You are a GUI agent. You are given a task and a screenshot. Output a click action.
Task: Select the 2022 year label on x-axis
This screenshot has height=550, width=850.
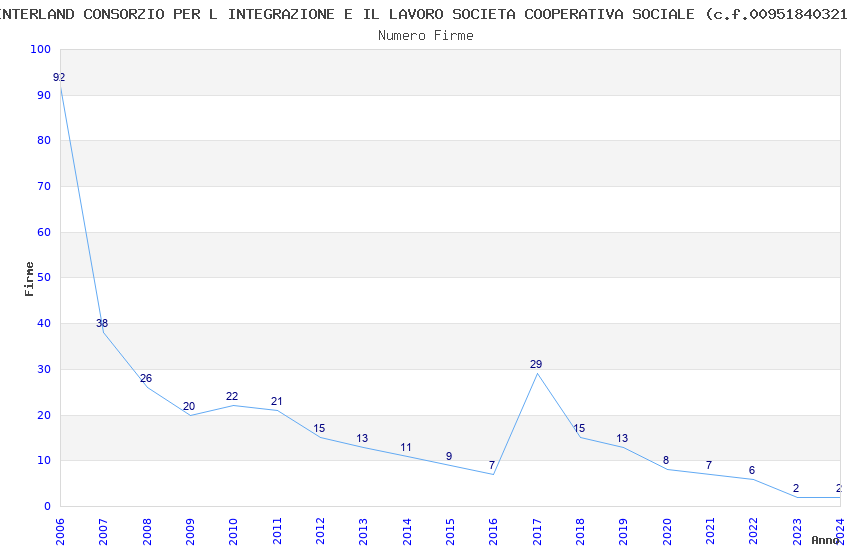754,532
